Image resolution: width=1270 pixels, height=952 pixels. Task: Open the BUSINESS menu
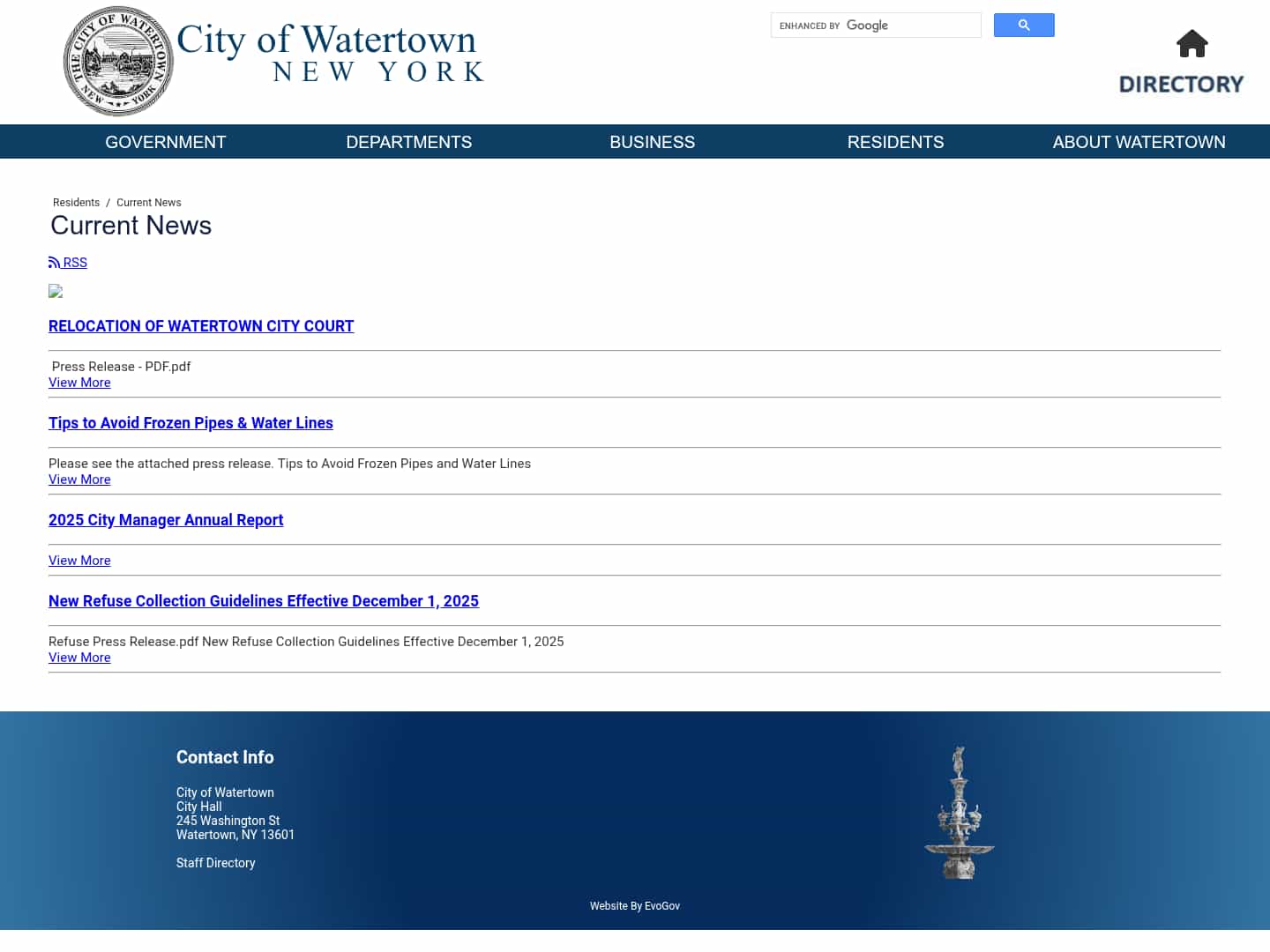(652, 142)
